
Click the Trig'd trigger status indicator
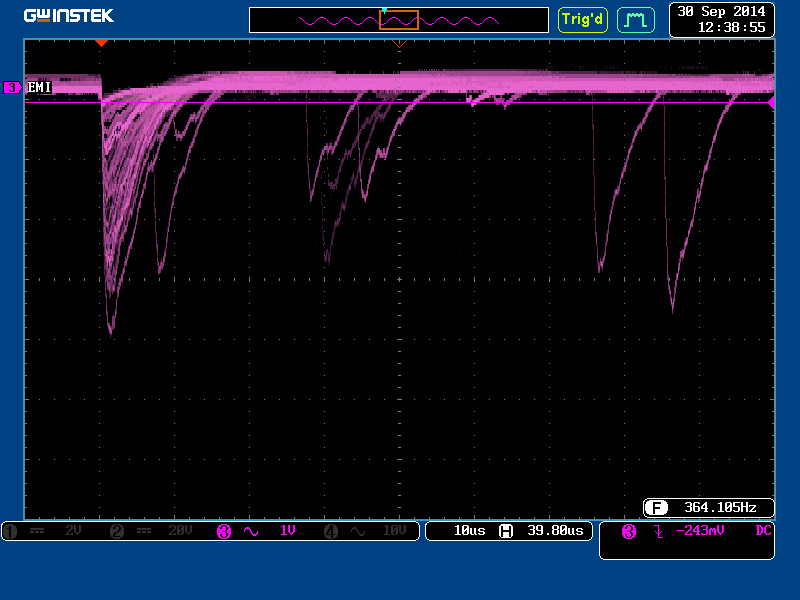click(583, 20)
